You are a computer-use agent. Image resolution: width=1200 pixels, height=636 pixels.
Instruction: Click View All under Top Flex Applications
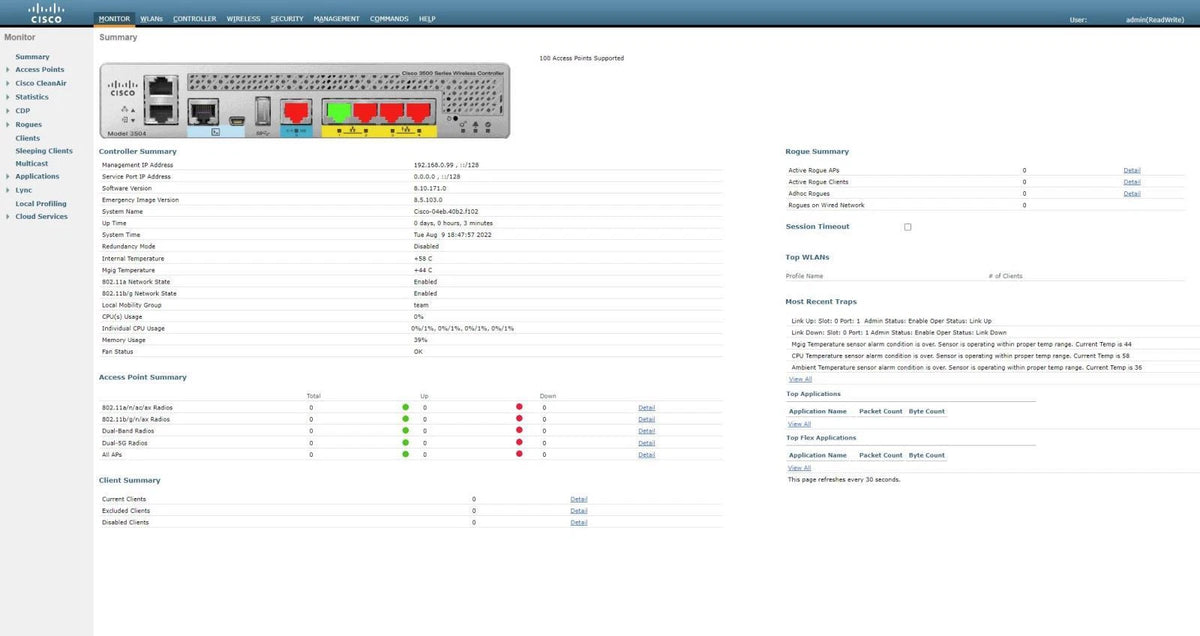coord(800,468)
